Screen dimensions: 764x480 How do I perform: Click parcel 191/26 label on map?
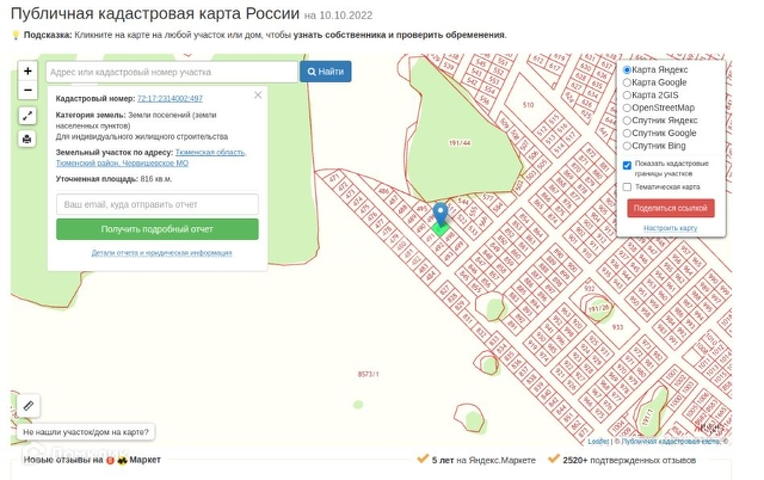[x=598, y=309]
